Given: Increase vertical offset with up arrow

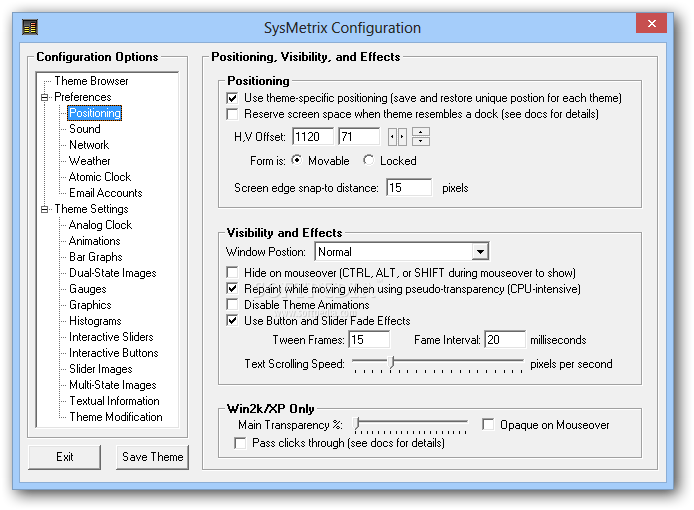Looking at the screenshot, I should 420,132.
